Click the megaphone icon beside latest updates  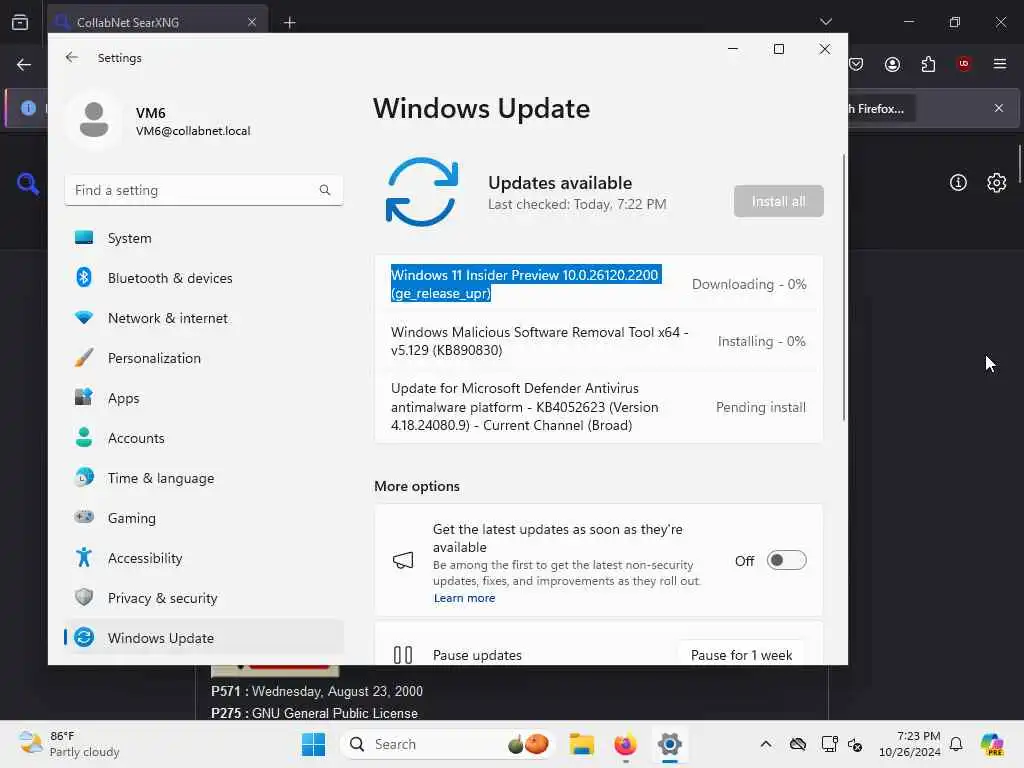click(x=403, y=560)
